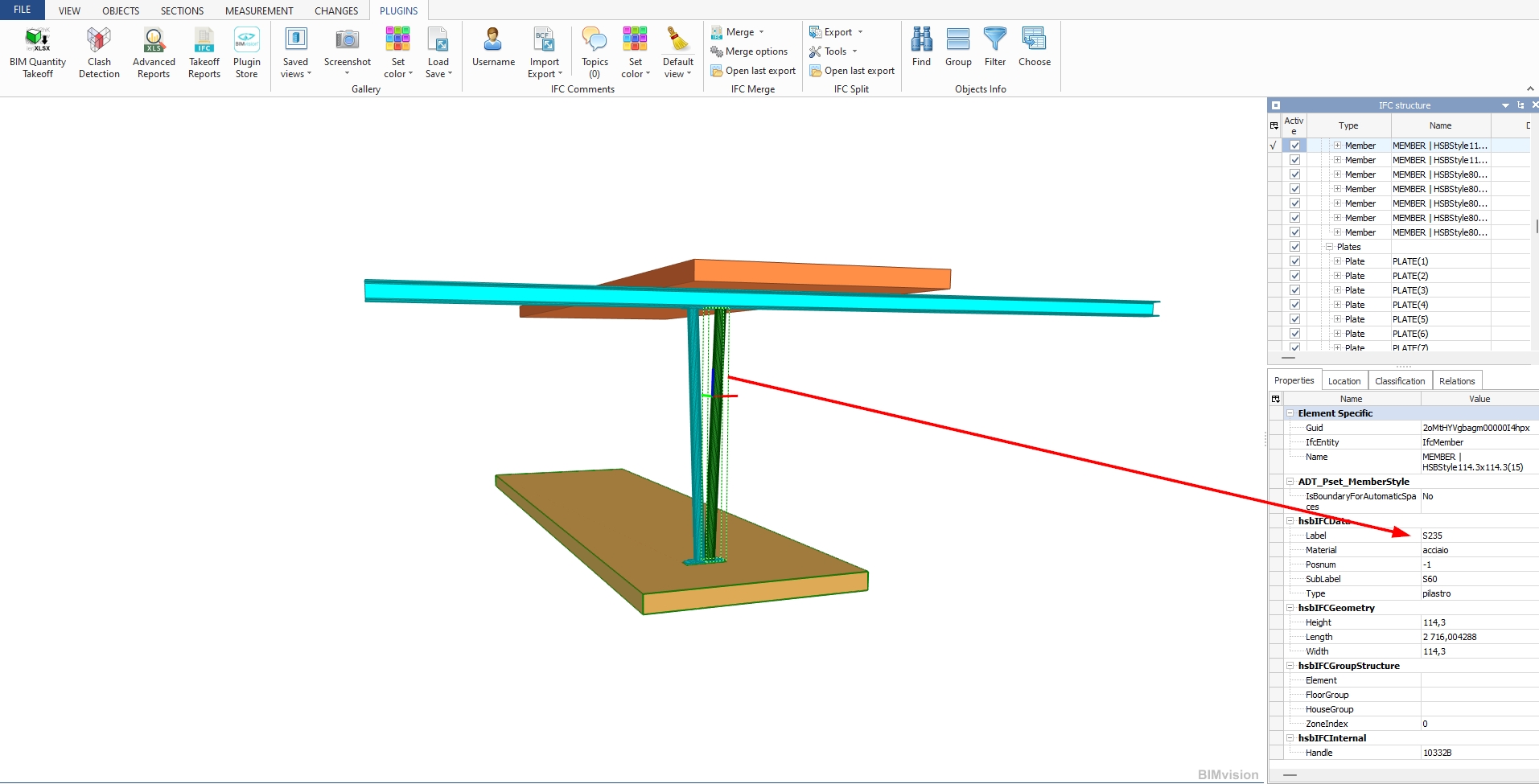Select Label value S235

point(1432,536)
